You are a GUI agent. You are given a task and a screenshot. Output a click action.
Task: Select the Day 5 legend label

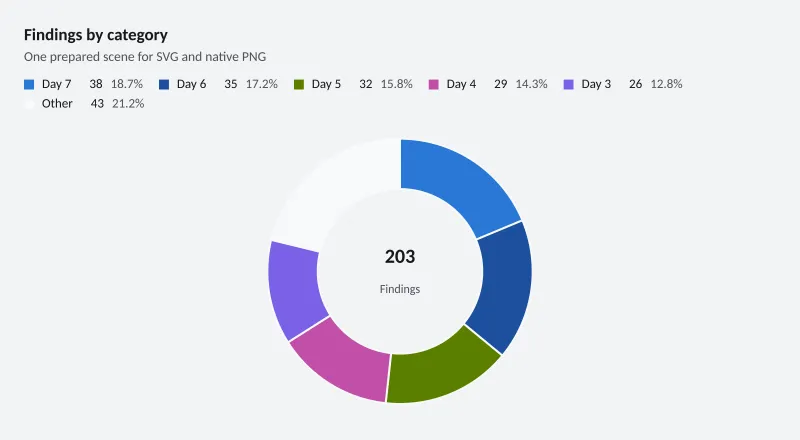[326, 84]
